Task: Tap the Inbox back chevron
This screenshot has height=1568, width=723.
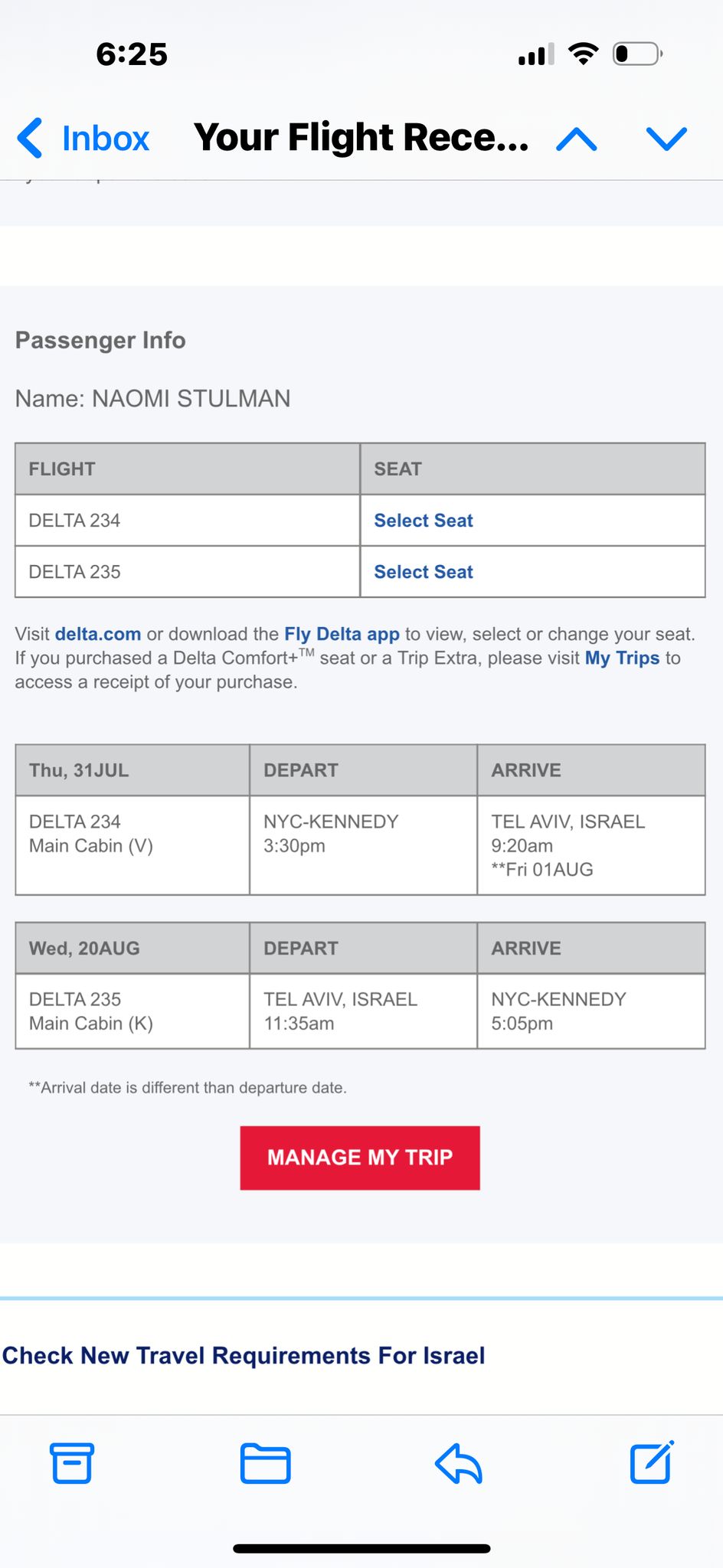Action: (30, 138)
